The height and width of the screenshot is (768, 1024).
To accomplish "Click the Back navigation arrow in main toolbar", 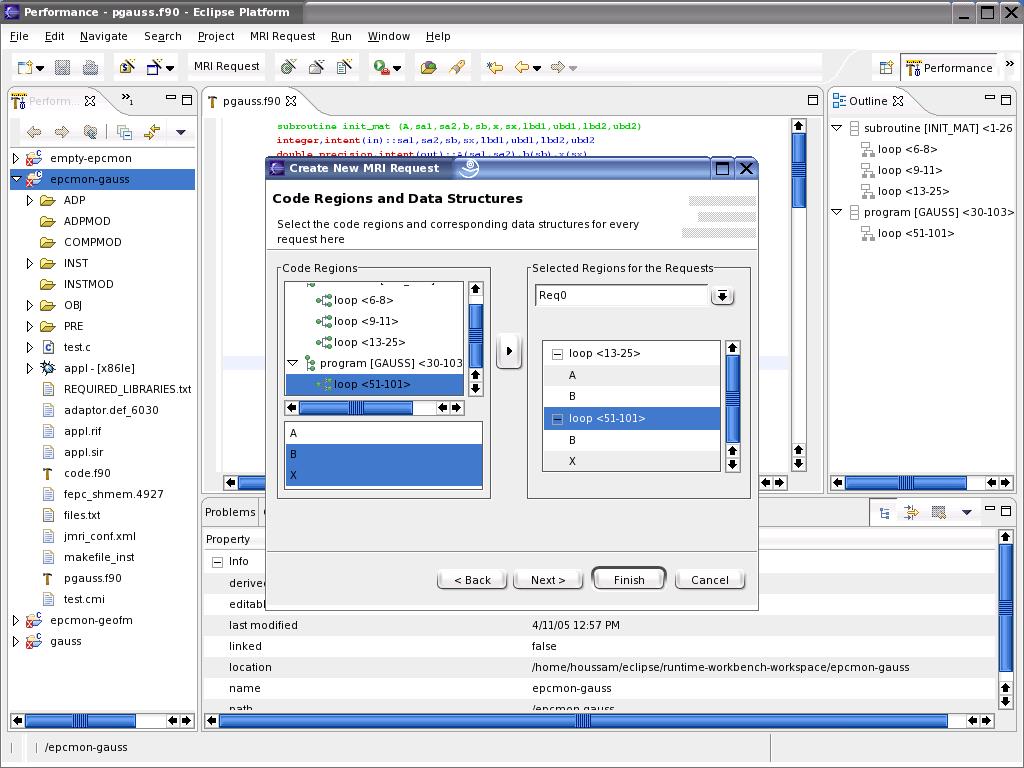I will pos(522,67).
